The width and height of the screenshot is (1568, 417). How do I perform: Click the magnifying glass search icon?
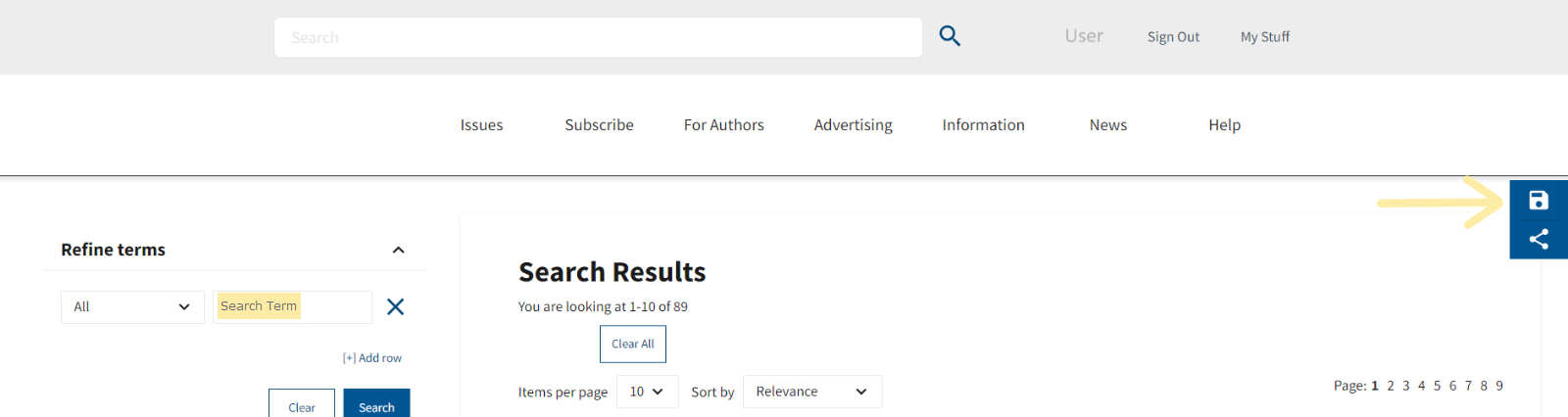950,36
